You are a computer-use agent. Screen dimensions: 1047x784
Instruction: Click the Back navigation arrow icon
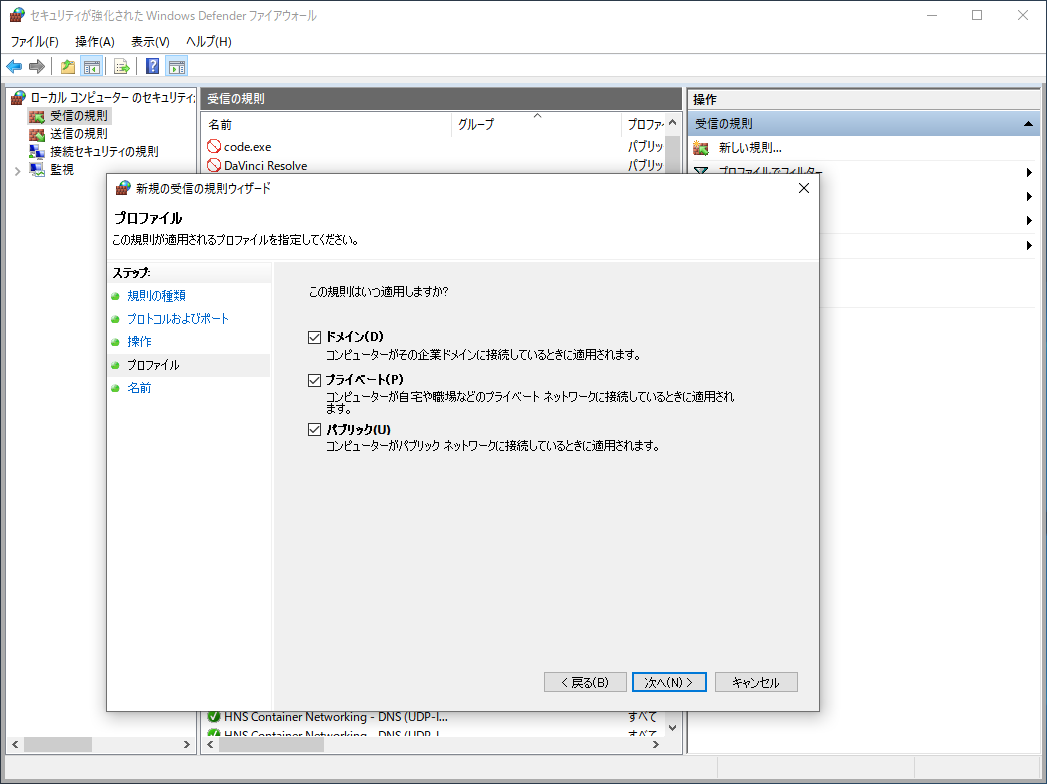[14, 67]
